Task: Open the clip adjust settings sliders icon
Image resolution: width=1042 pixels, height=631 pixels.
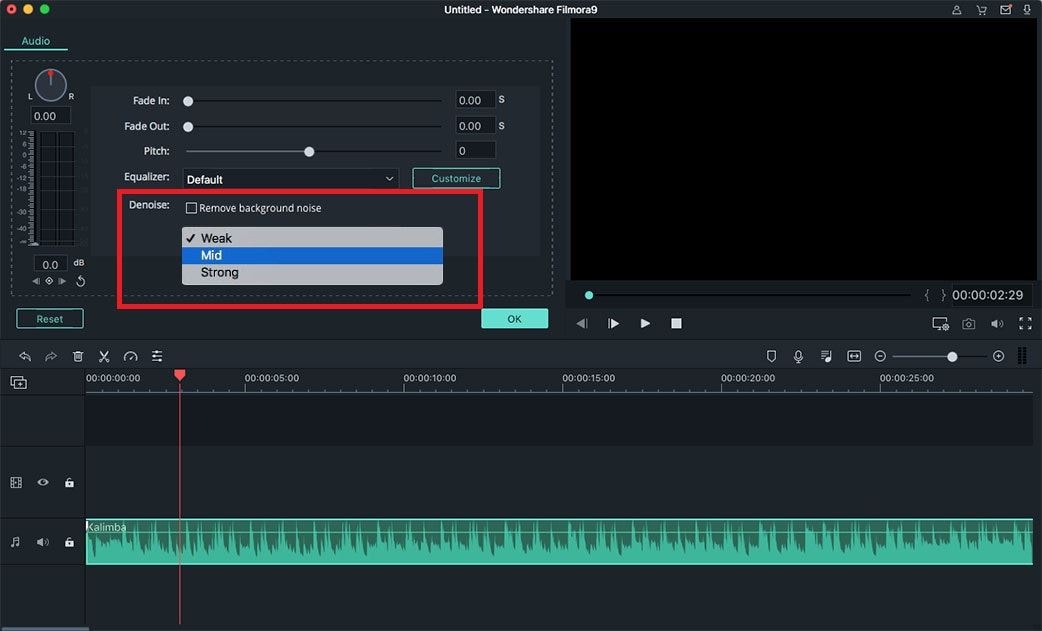Action: (x=157, y=357)
